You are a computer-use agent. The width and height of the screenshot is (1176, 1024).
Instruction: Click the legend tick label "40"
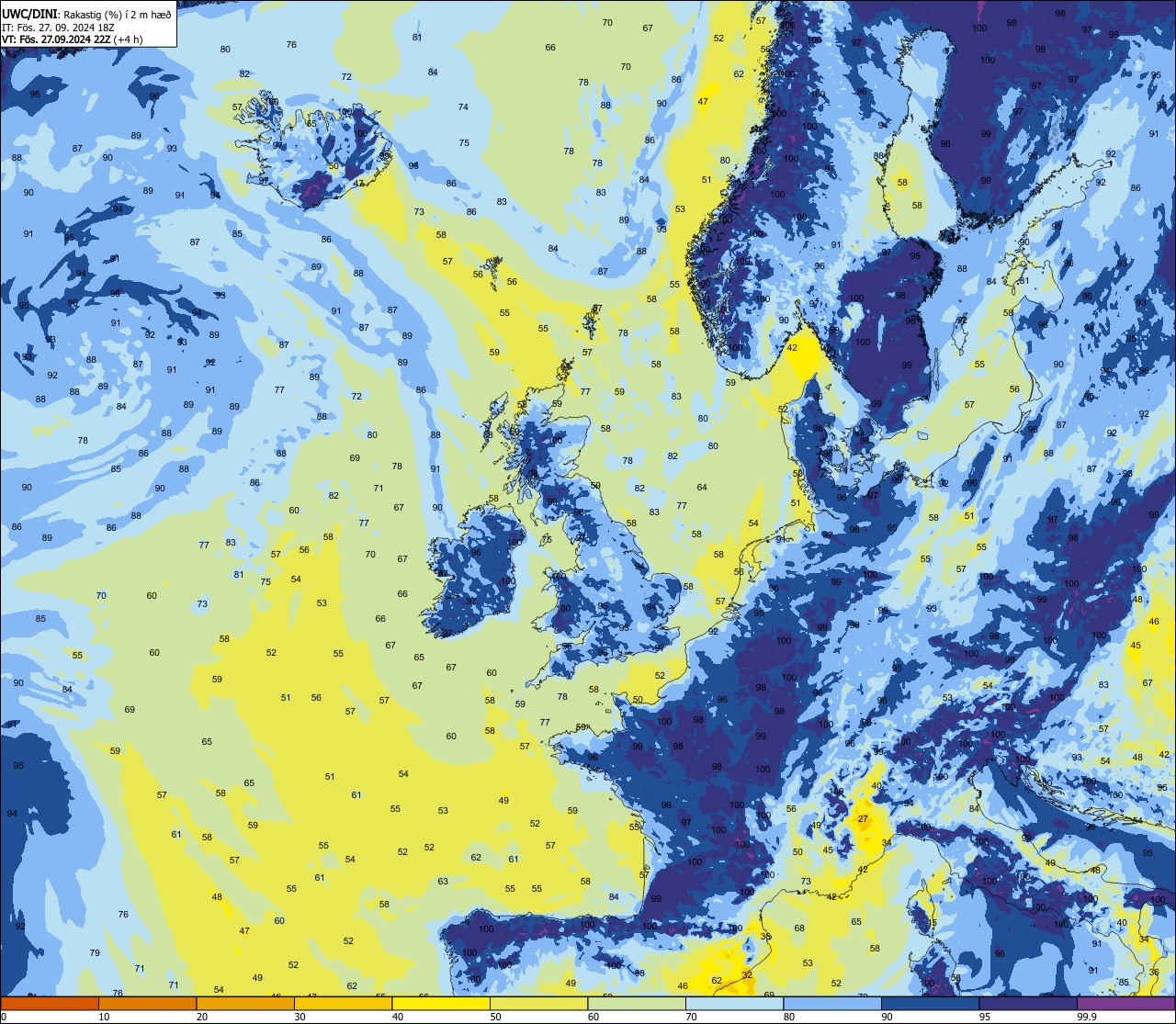pos(398,1017)
